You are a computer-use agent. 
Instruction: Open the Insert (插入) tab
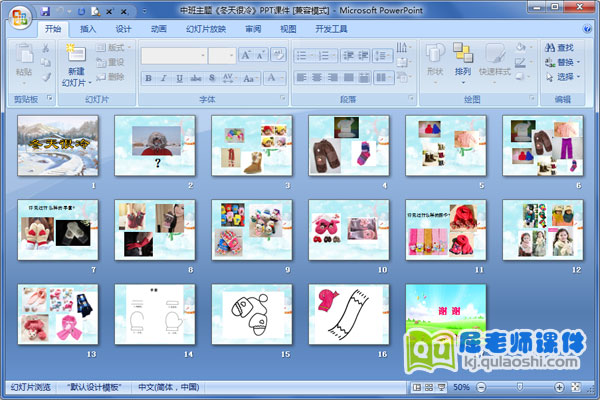[88, 29]
